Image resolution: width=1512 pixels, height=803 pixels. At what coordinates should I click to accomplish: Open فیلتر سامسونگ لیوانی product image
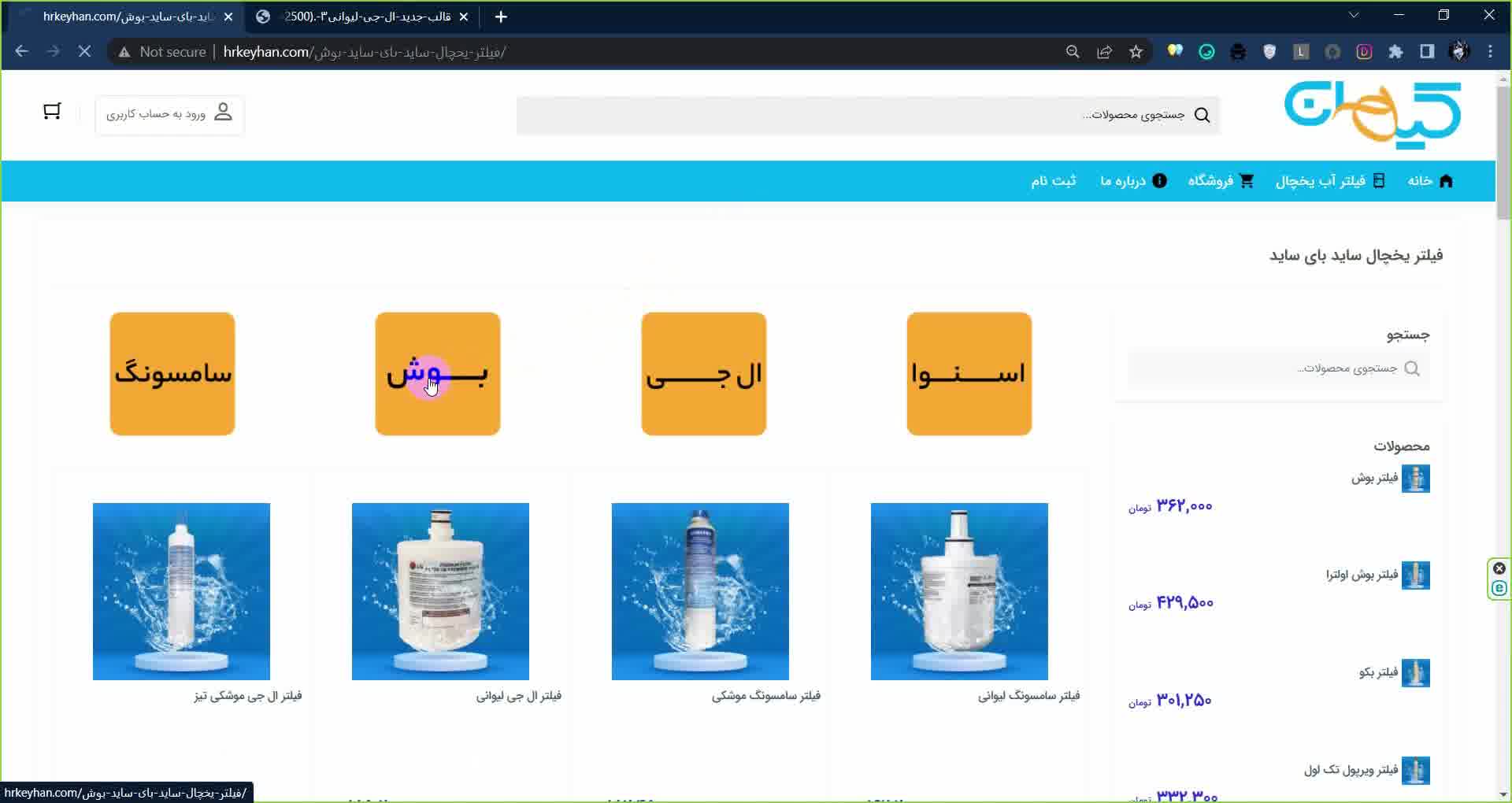[x=959, y=591]
